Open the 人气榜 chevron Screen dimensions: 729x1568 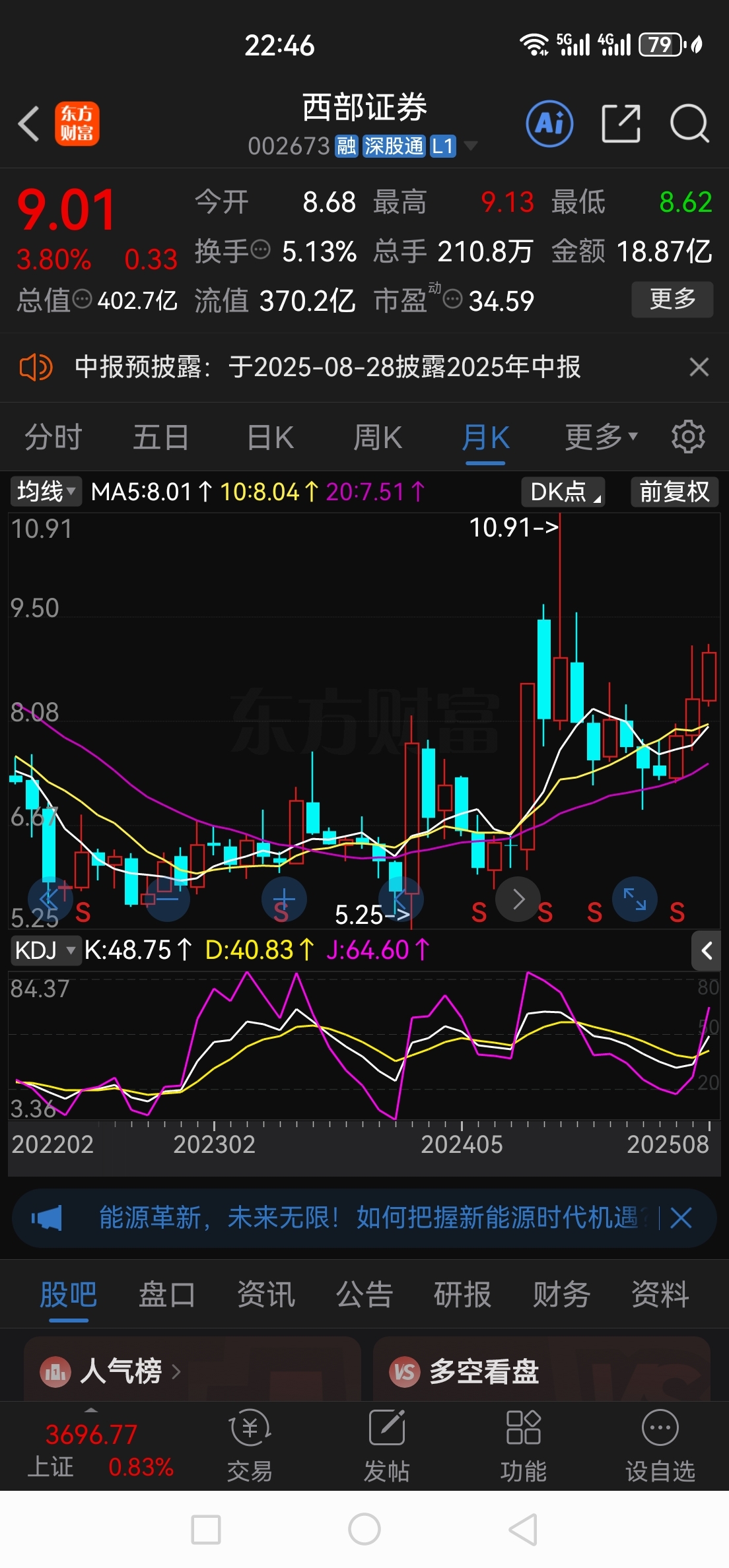(176, 1372)
